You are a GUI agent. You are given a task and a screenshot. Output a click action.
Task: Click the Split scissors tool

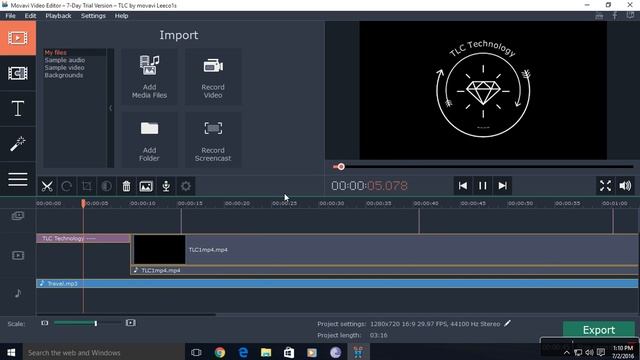coord(47,187)
